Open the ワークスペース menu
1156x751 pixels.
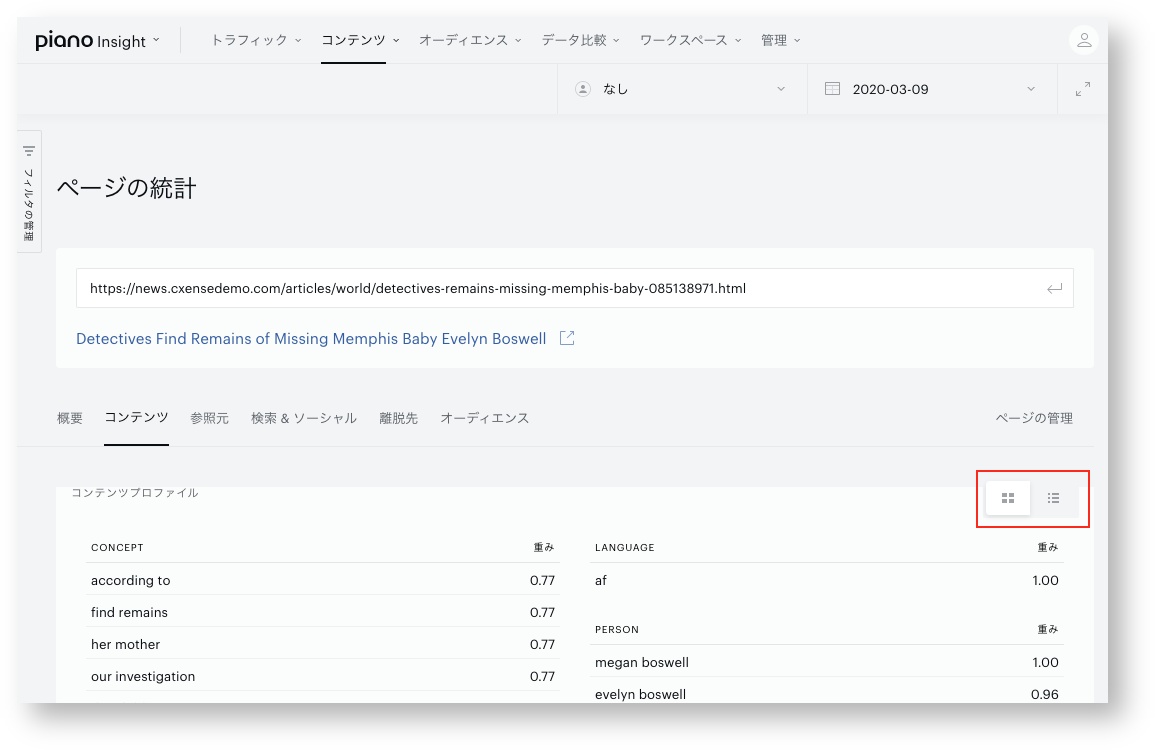pyautogui.click(x=690, y=40)
